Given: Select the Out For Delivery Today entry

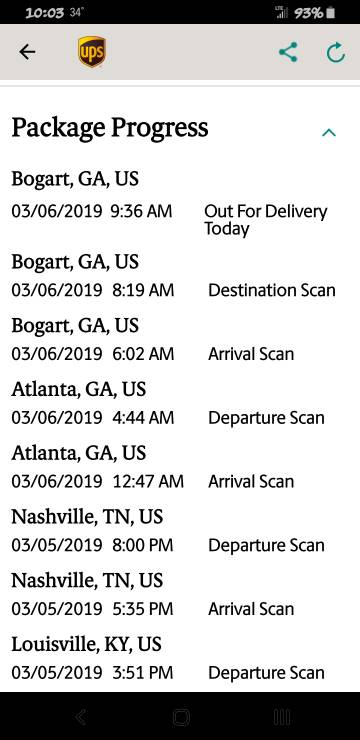Looking at the screenshot, I should point(180,203).
